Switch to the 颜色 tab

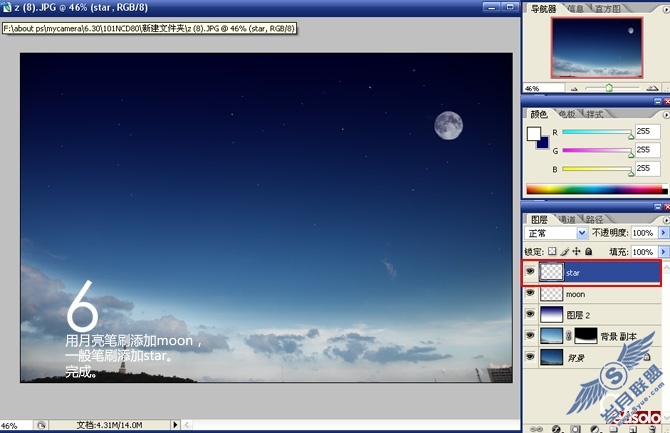pos(538,114)
